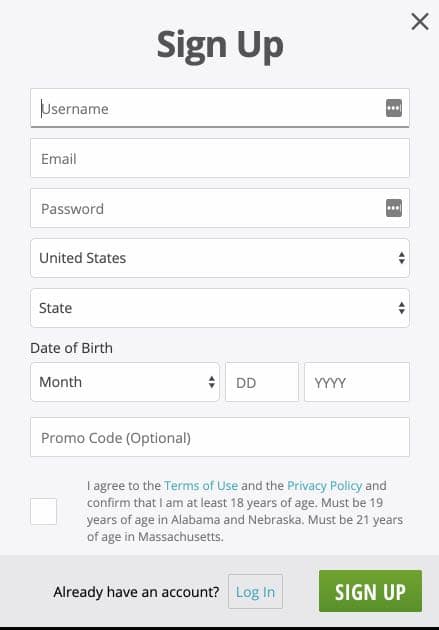Click the arrows icon on the Month selector
The image size is (439, 630).
(x=212, y=382)
